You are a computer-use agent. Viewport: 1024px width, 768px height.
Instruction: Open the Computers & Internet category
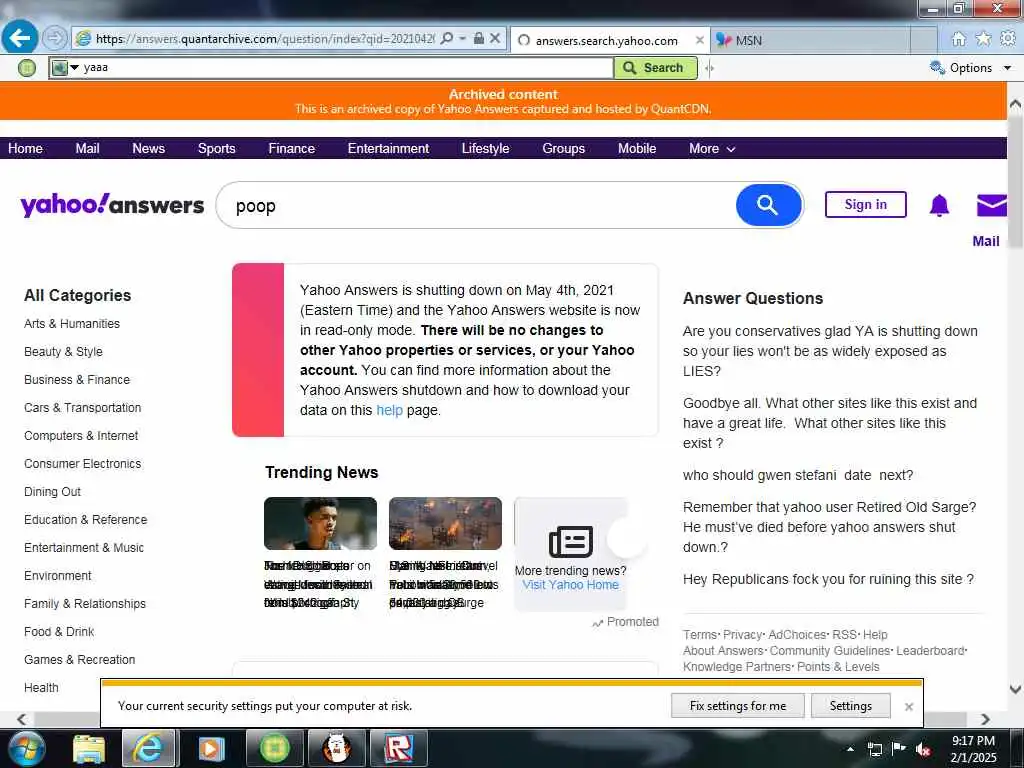pyautogui.click(x=81, y=436)
